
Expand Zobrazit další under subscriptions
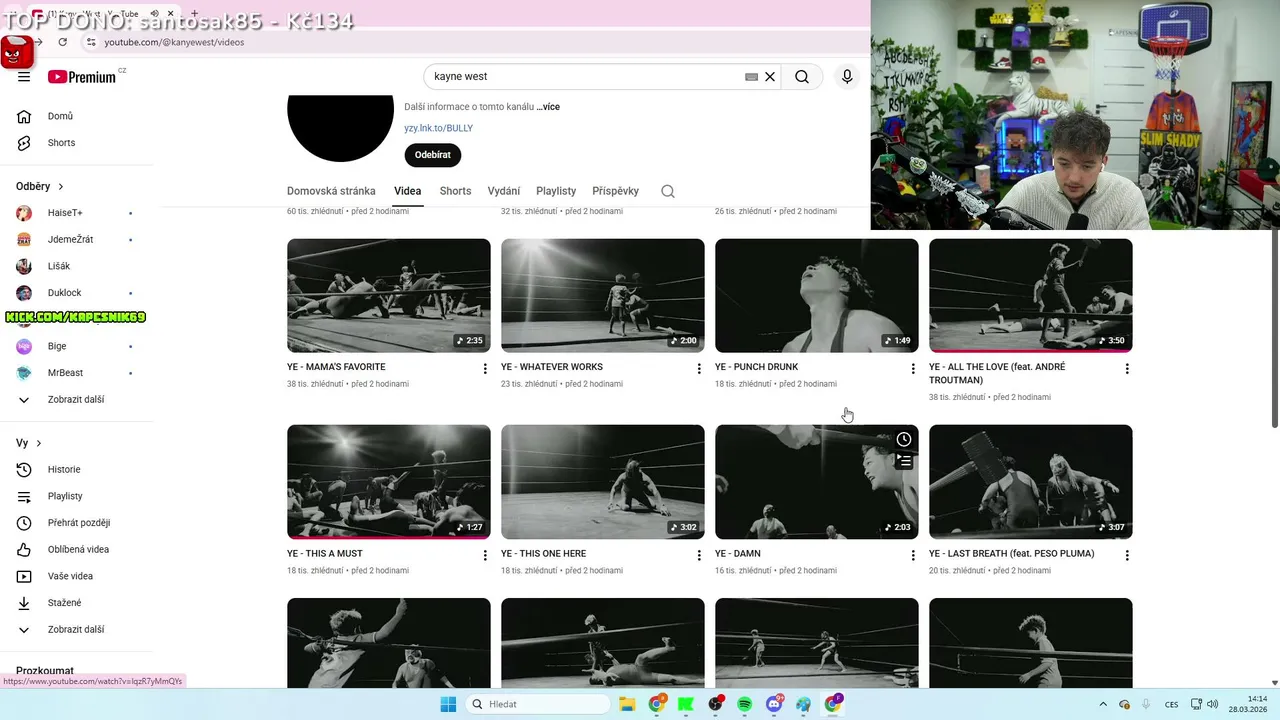[77, 400]
